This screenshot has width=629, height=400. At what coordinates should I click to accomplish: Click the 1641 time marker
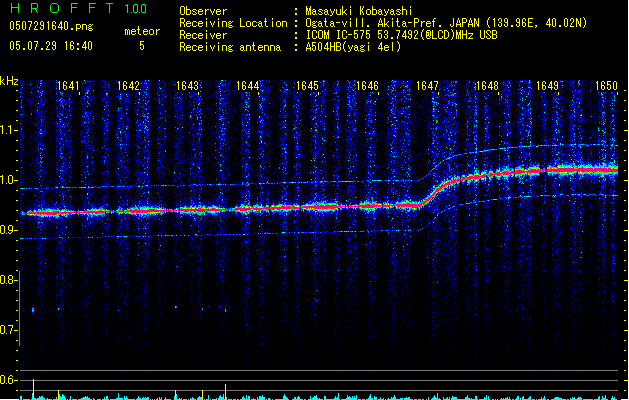pos(69,87)
